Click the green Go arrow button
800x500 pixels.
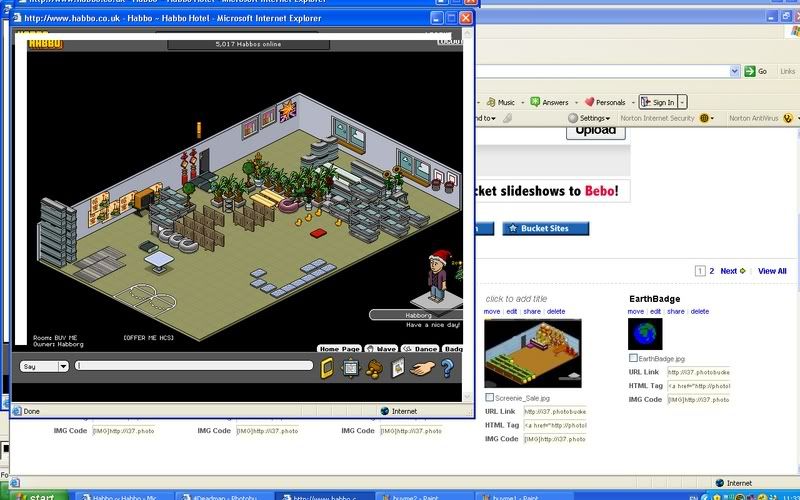(x=749, y=71)
